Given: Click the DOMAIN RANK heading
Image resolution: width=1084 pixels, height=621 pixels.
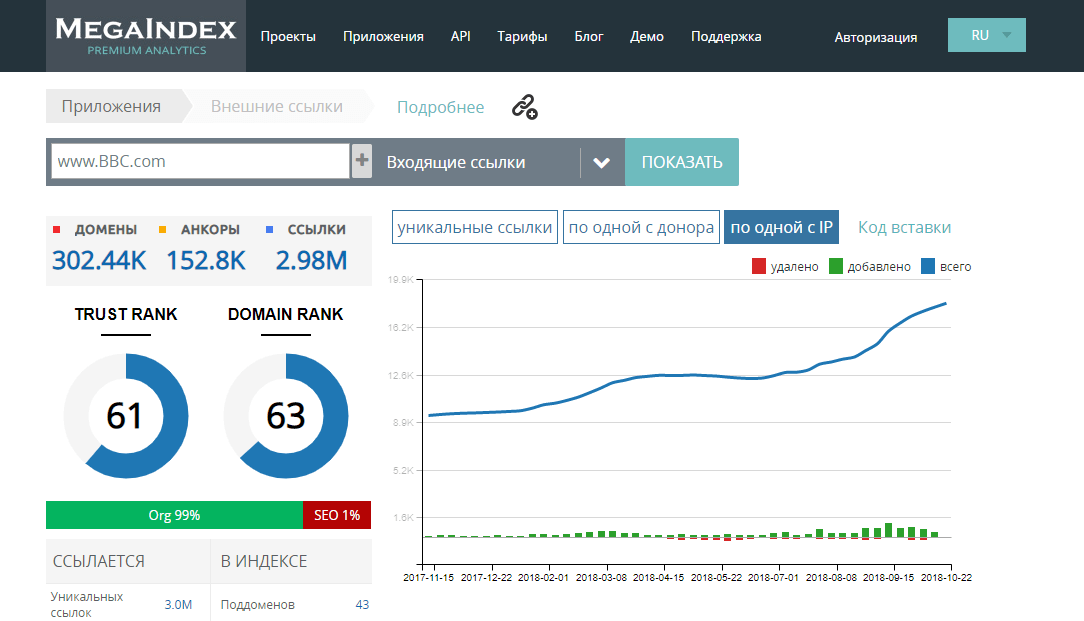Looking at the screenshot, I should (286, 314).
